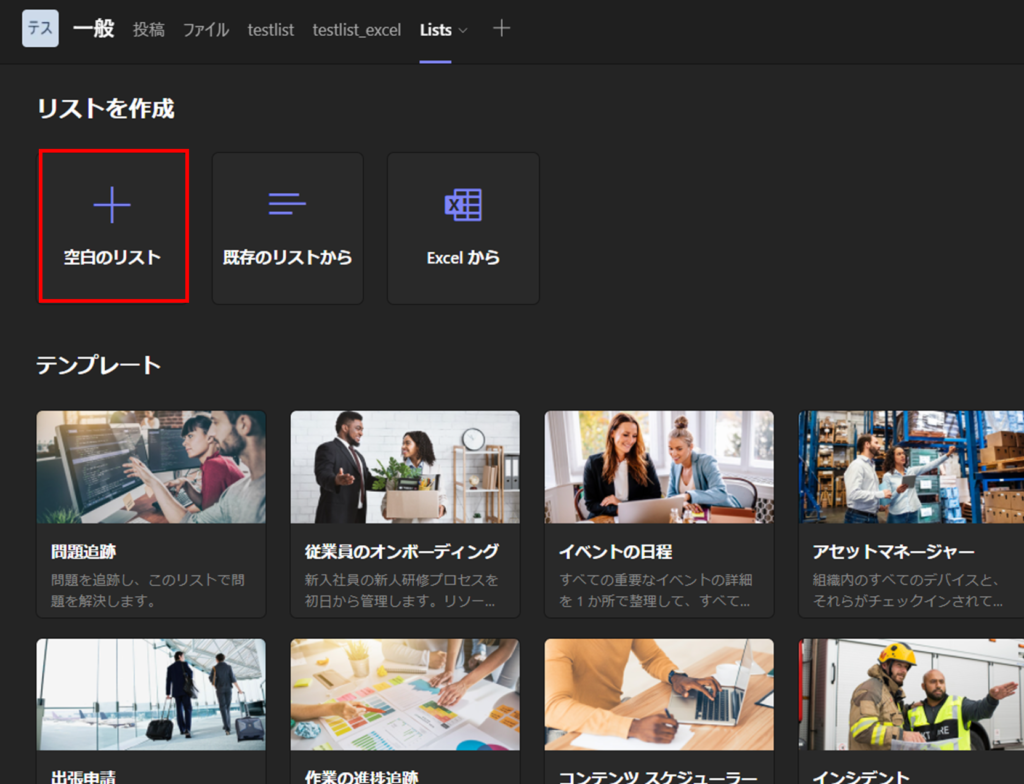Image resolution: width=1024 pixels, height=784 pixels.
Task: Open the 作業の進捗追跡 template image
Action: tap(405, 694)
